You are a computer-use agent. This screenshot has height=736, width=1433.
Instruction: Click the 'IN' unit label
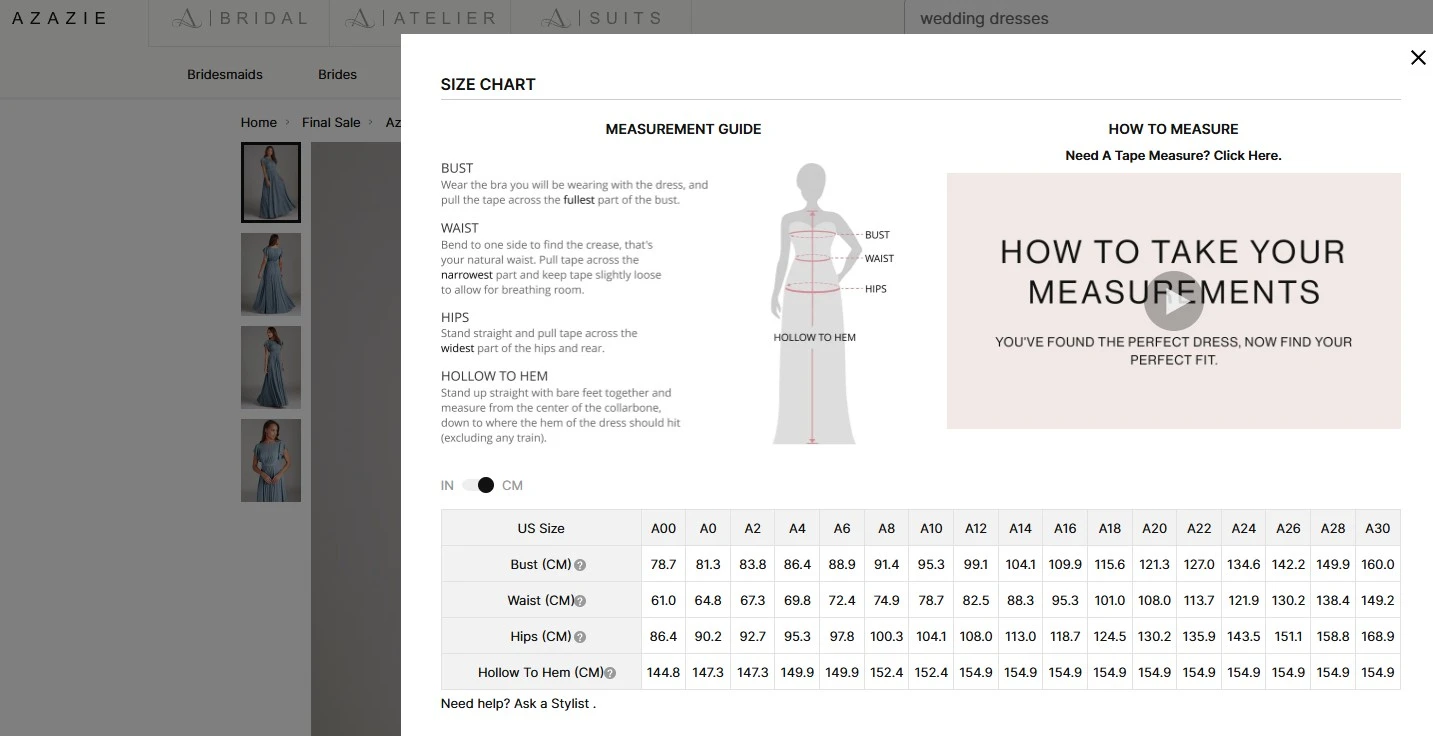[447, 485]
